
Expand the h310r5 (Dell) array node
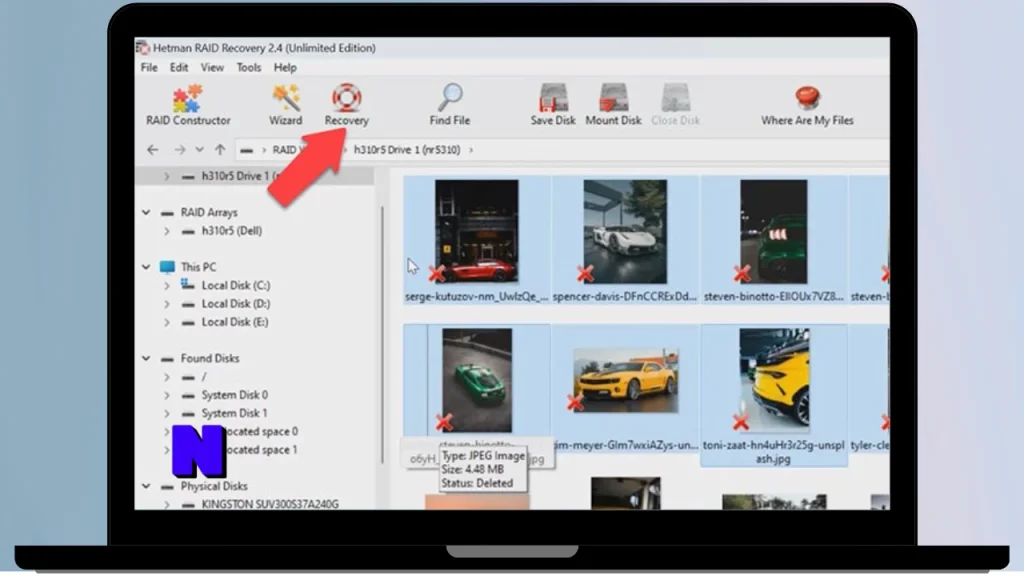point(167,231)
